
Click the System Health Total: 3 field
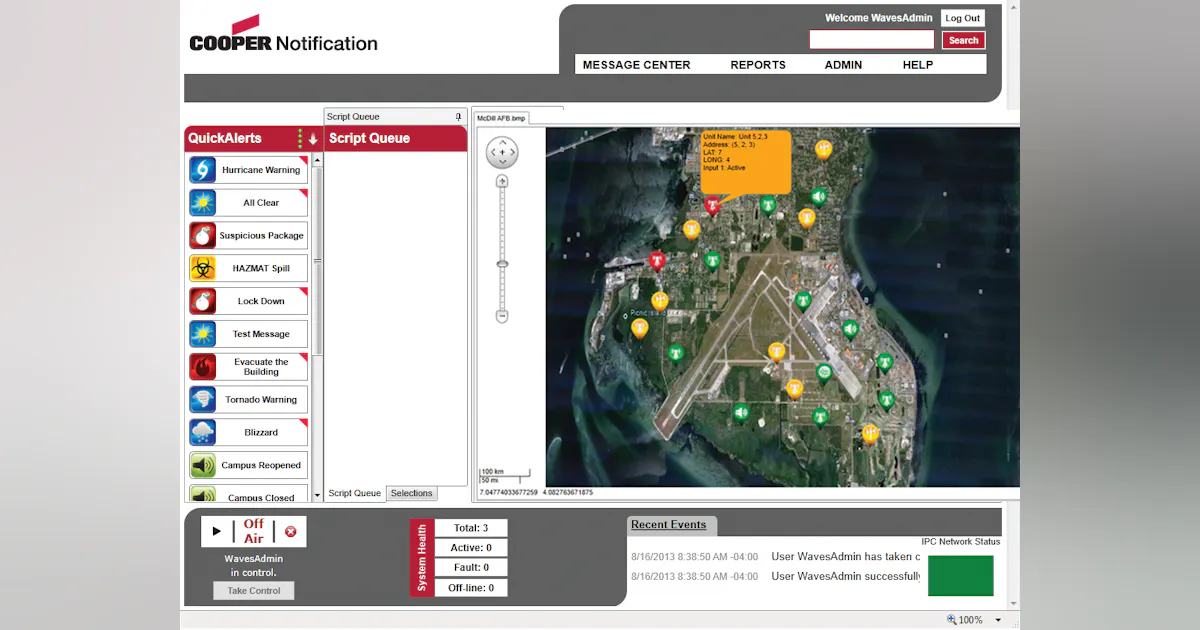coord(471,528)
